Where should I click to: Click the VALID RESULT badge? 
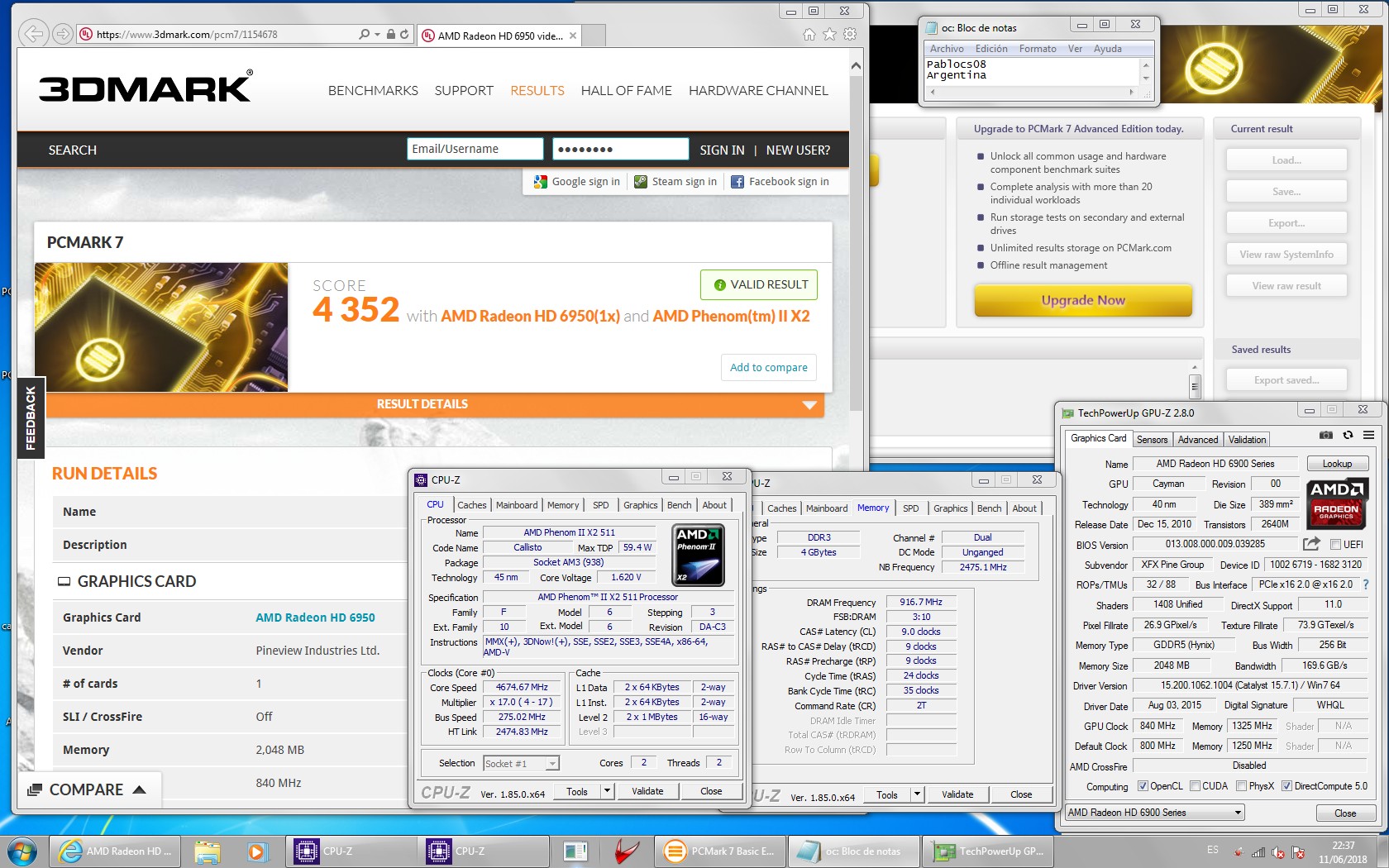759,284
